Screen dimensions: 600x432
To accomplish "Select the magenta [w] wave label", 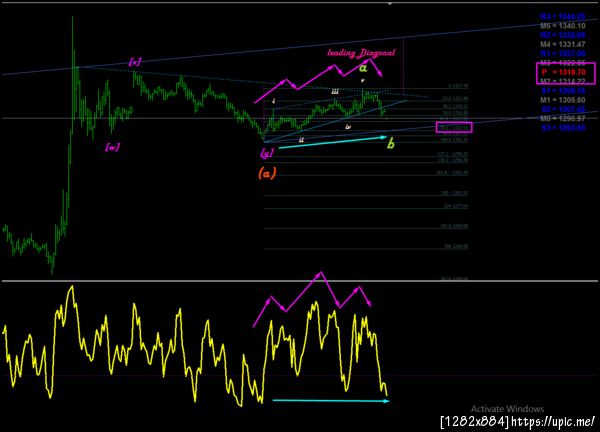I will click(x=112, y=147).
